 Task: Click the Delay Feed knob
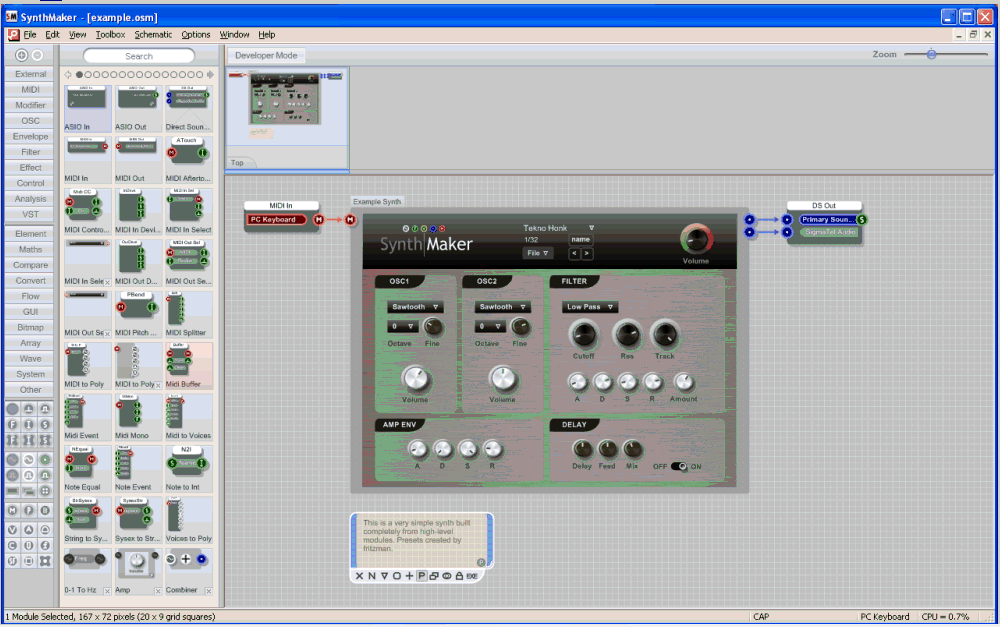pyautogui.click(x=607, y=449)
